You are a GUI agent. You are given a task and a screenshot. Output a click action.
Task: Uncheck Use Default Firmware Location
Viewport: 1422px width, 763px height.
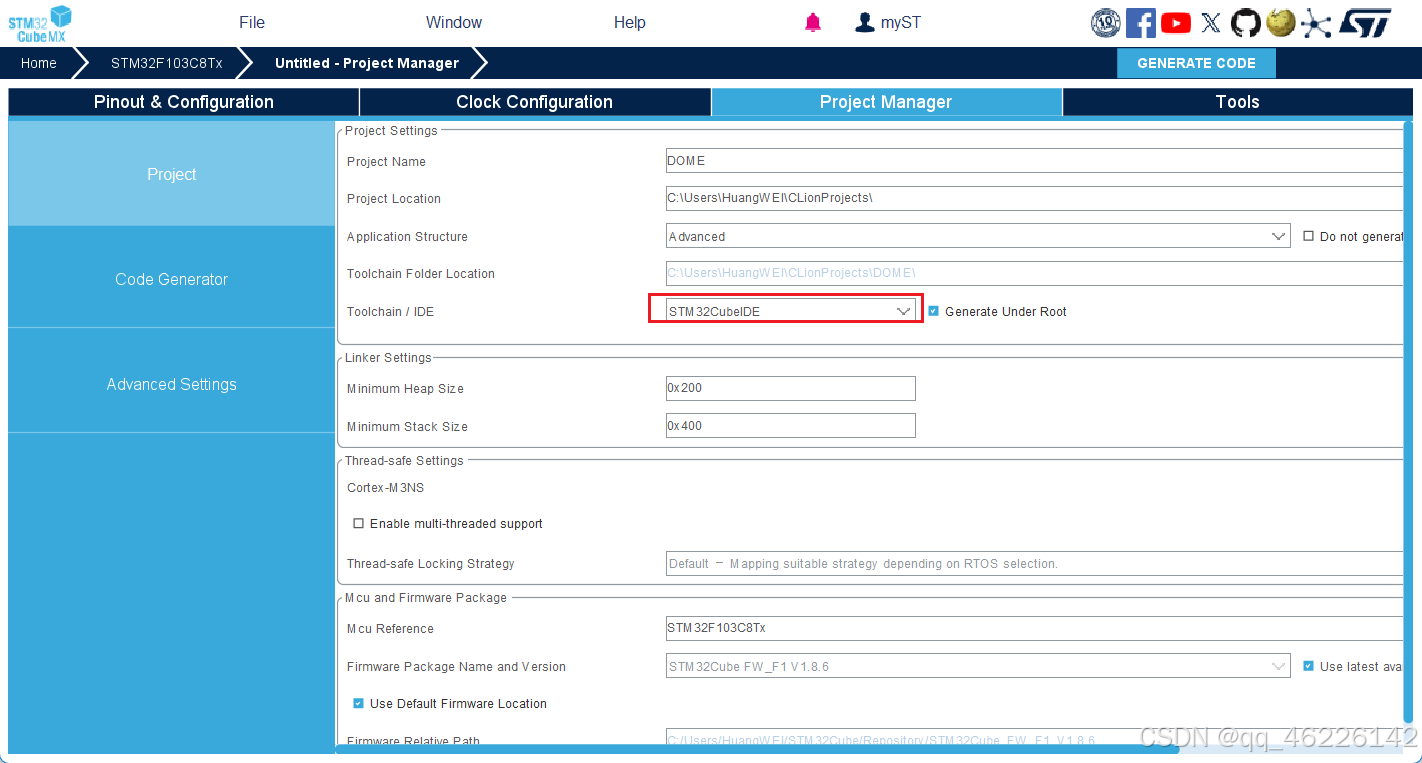[358, 703]
